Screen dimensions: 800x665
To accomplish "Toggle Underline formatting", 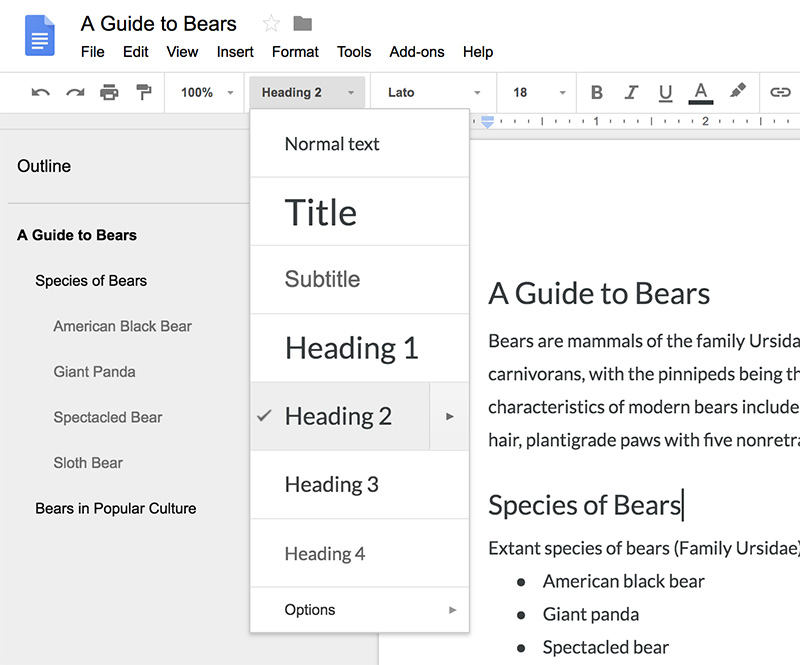I will pos(665,92).
